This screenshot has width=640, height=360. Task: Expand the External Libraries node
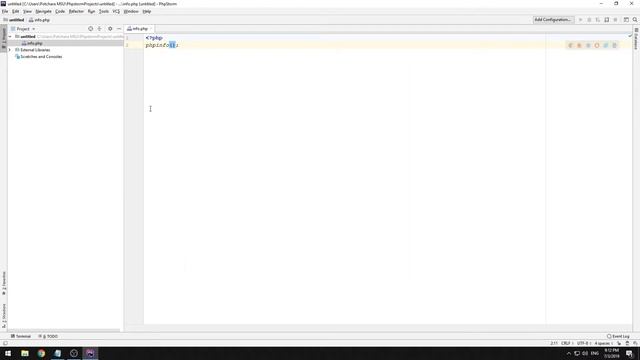[x=10, y=50]
